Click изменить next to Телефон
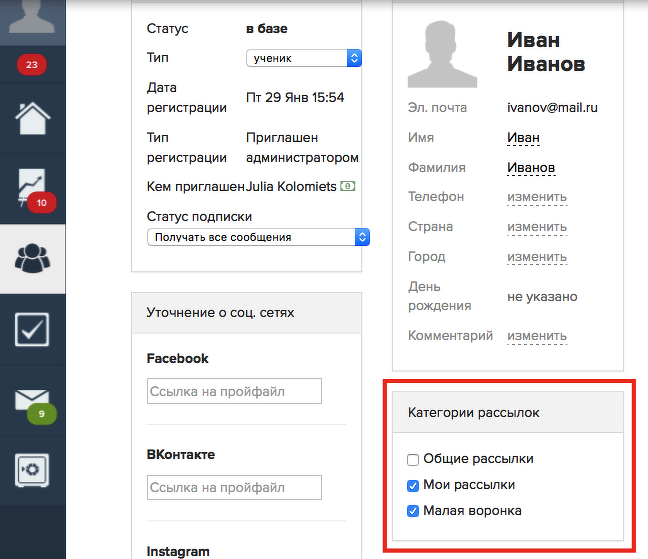Screen dimensions: 648x559 tap(537, 197)
